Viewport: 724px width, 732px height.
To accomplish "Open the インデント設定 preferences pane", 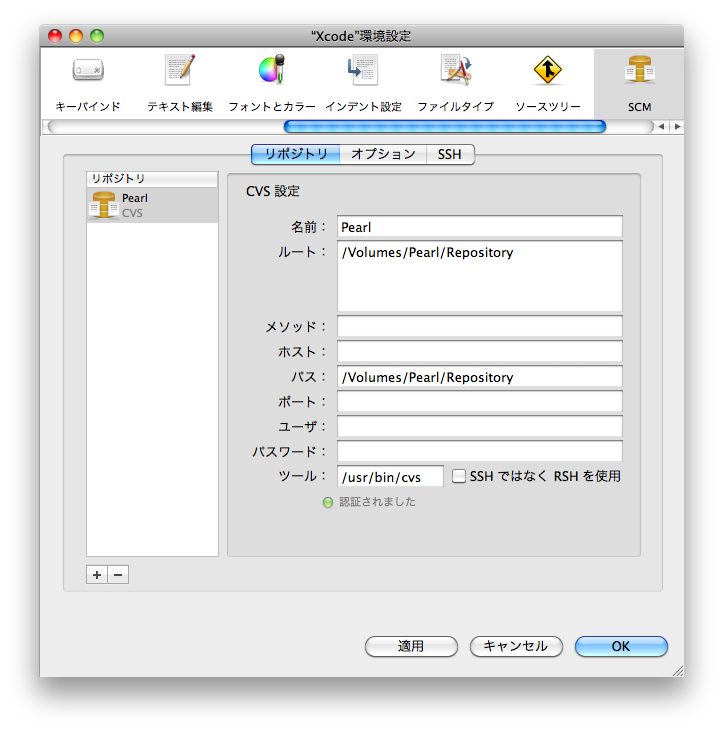I will click(x=363, y=84).
